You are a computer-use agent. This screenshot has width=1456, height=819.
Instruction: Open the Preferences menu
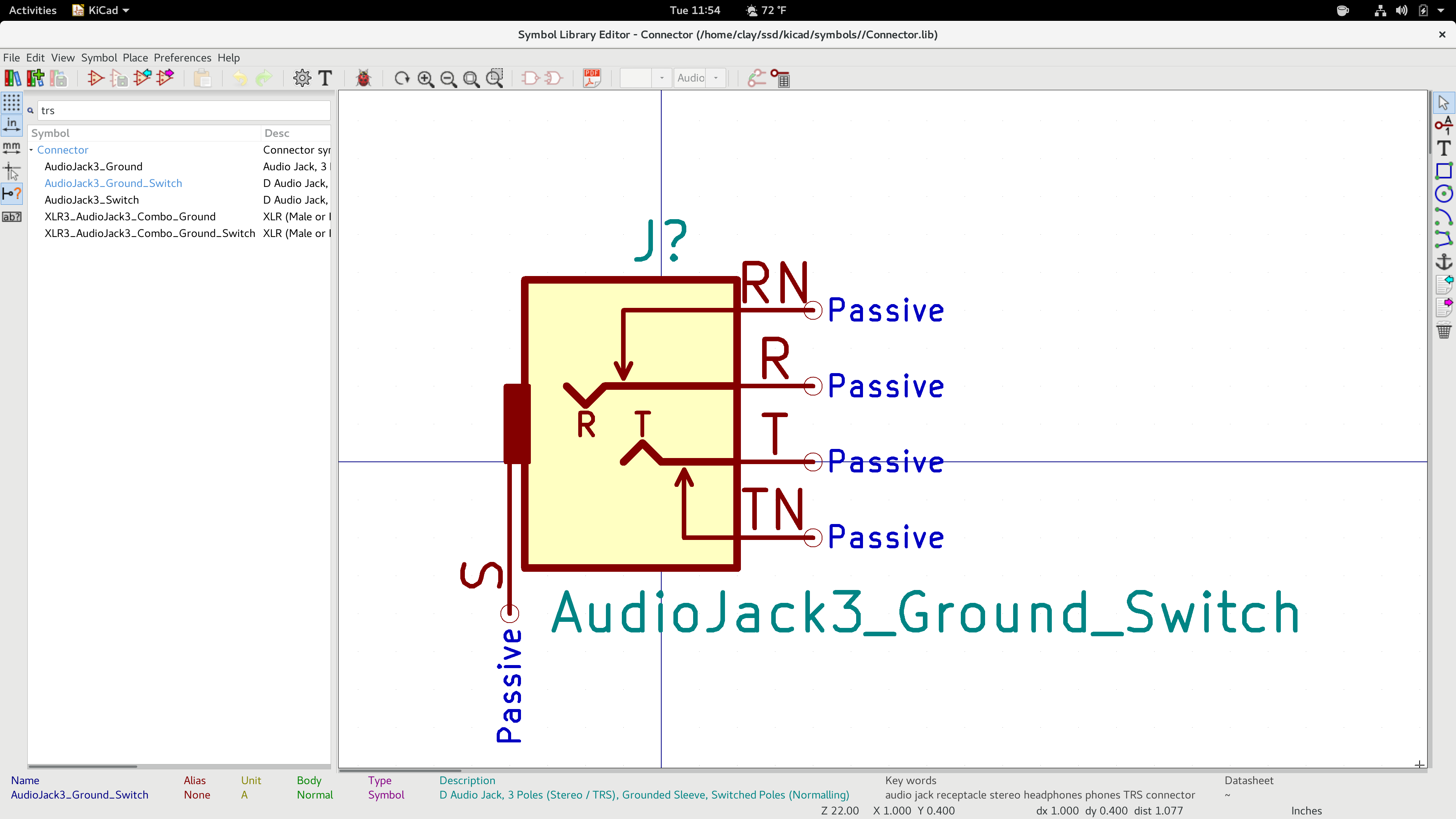click(182, 57)
